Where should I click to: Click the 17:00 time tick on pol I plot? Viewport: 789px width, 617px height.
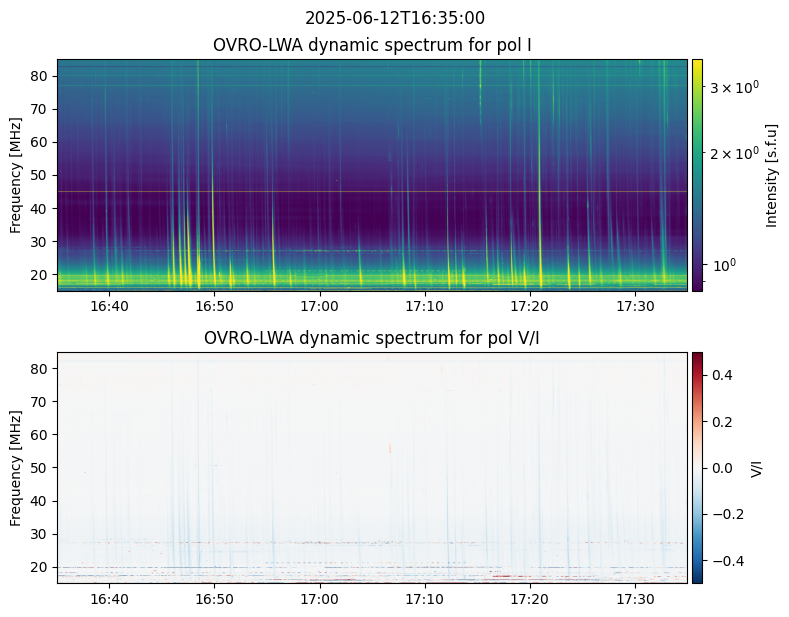[x=319, y=305]
